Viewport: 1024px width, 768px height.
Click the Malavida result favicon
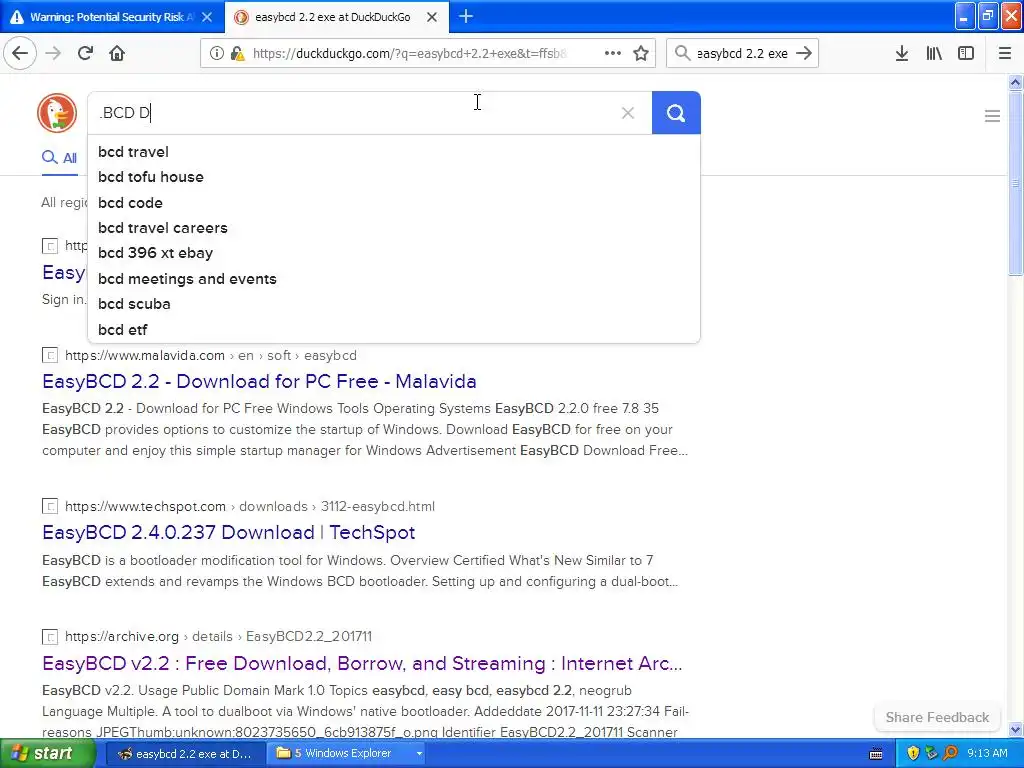click(50, 356)
